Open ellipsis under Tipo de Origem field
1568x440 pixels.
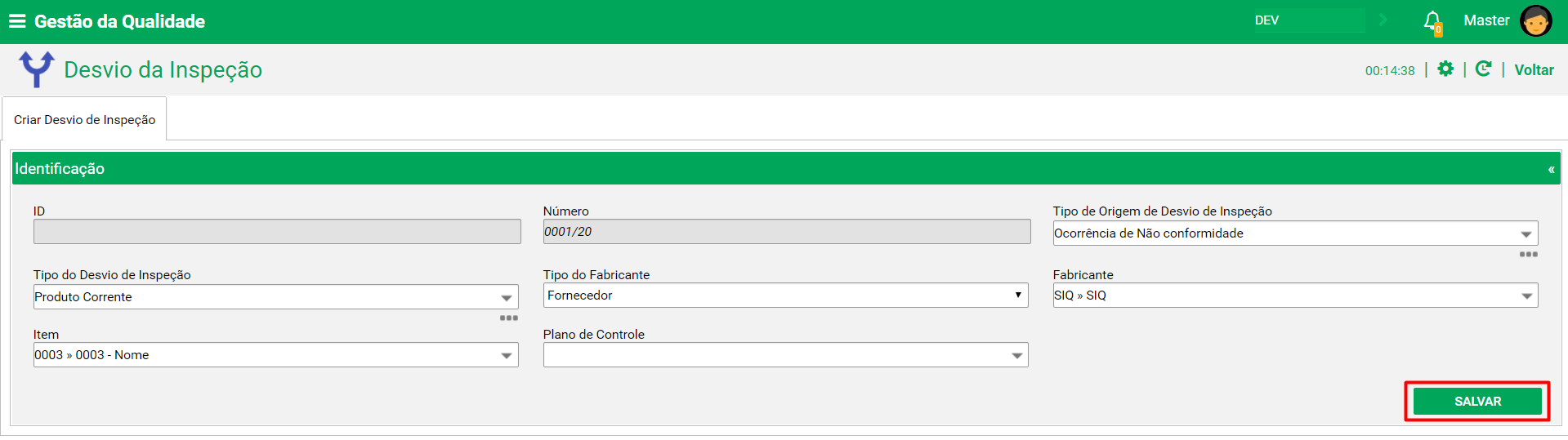tap(1528, 255)
